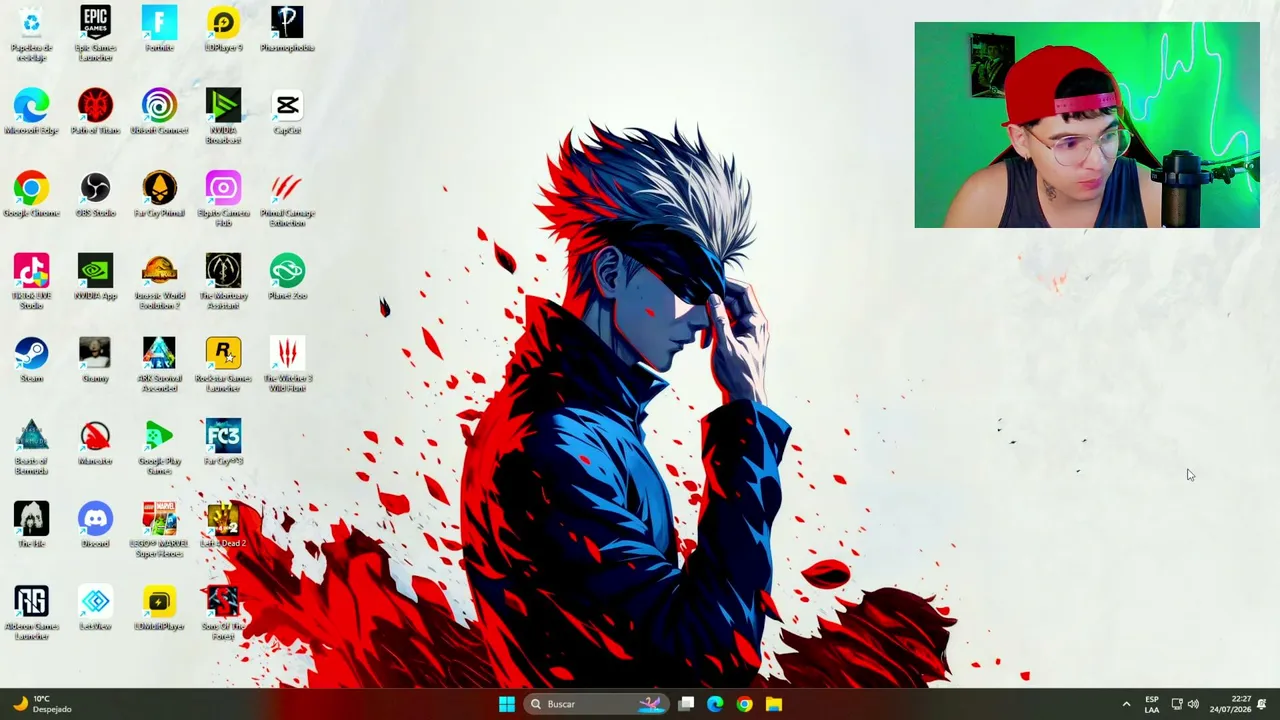Select the Papelera de reciclaje desktop icon
The image size is (1280, 720).
(31, 33)
